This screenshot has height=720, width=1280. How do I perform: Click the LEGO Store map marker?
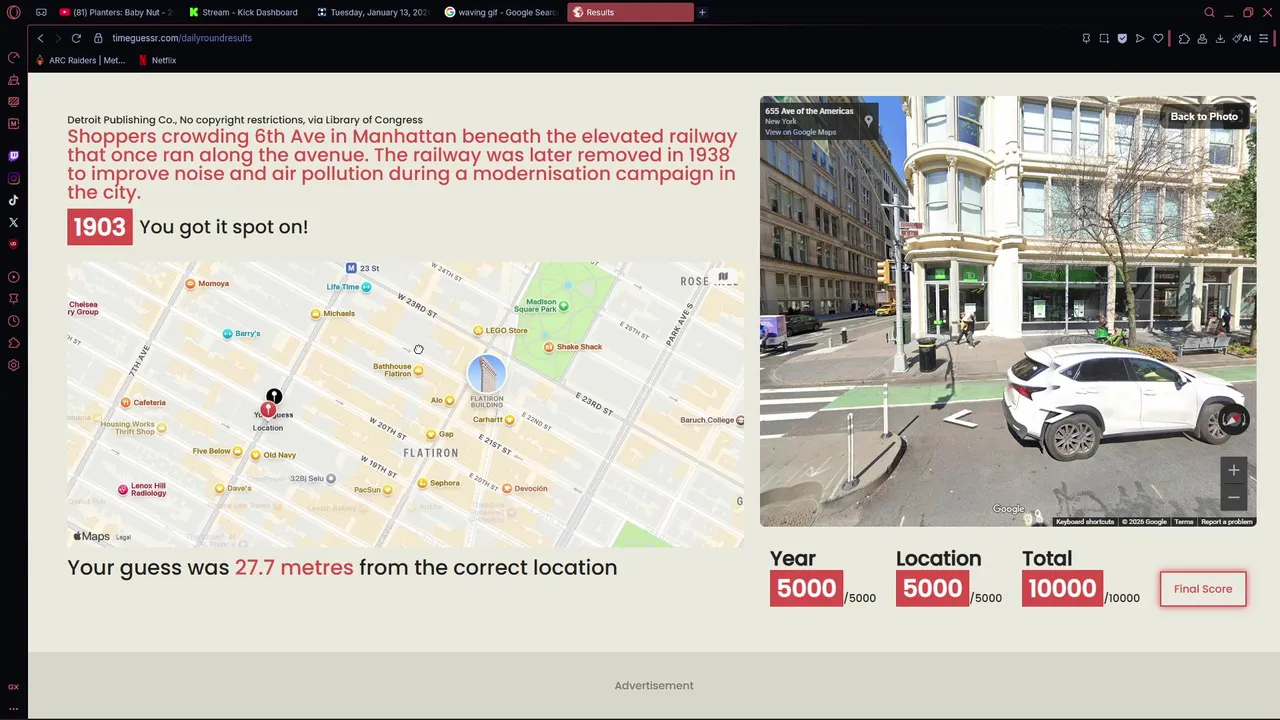[478, 330]
